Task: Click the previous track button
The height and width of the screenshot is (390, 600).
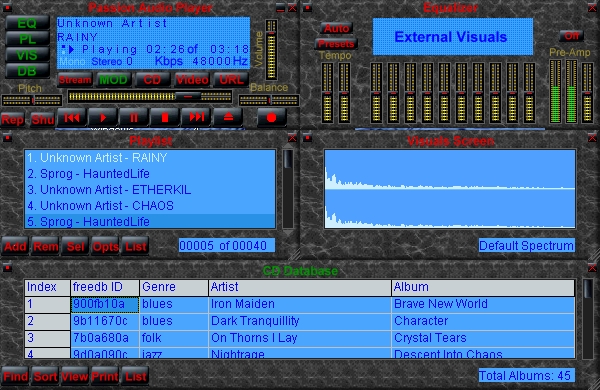Action: click(72, 117)
